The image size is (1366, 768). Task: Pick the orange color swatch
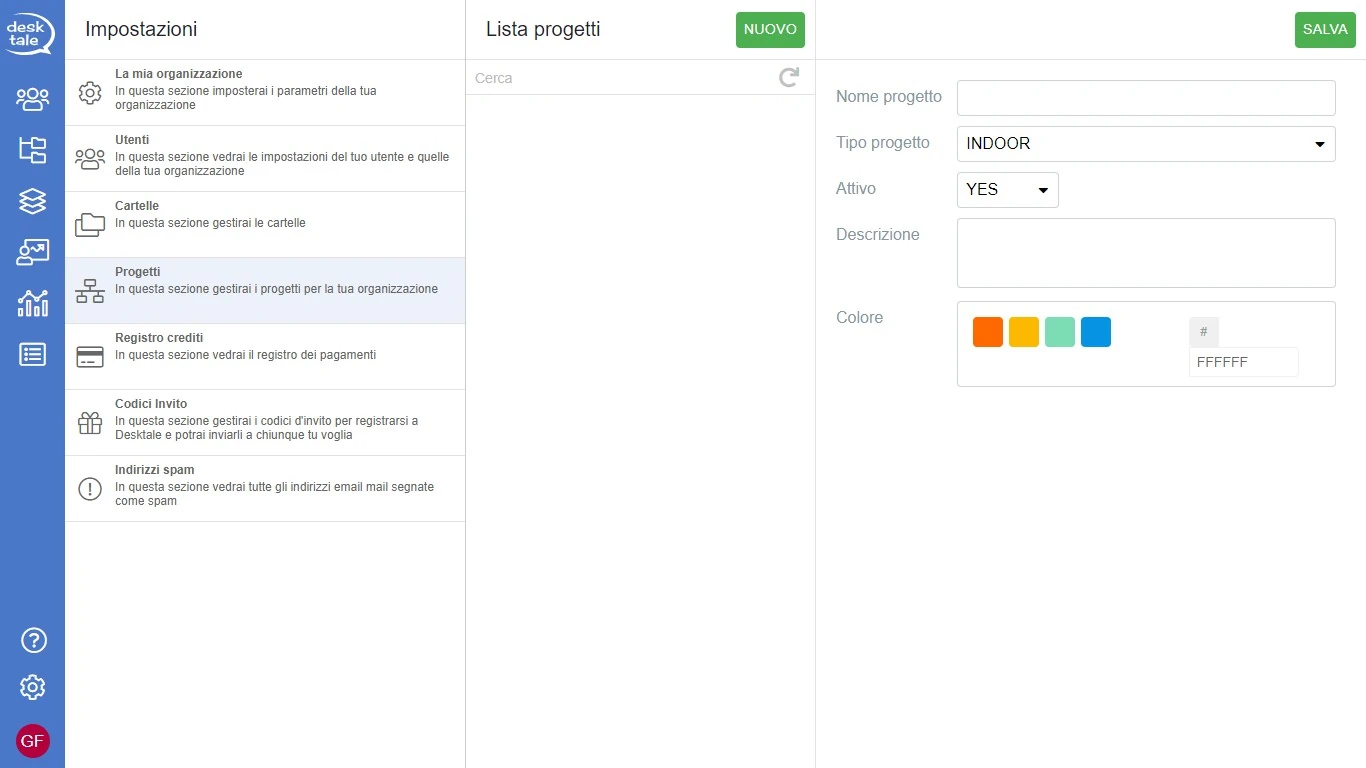(x=988, y=332)
